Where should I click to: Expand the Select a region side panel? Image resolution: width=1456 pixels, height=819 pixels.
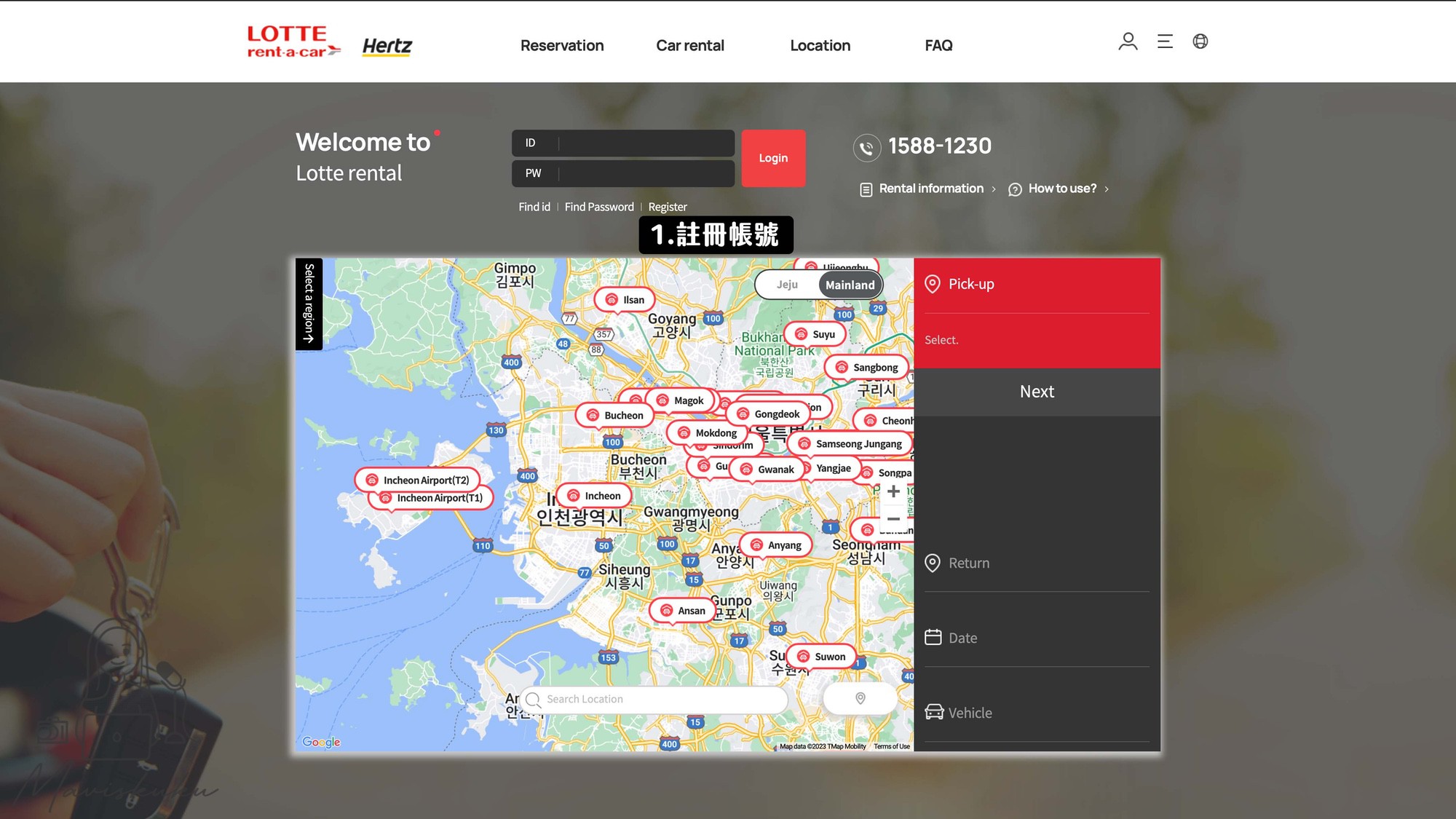tap(309, 304)
